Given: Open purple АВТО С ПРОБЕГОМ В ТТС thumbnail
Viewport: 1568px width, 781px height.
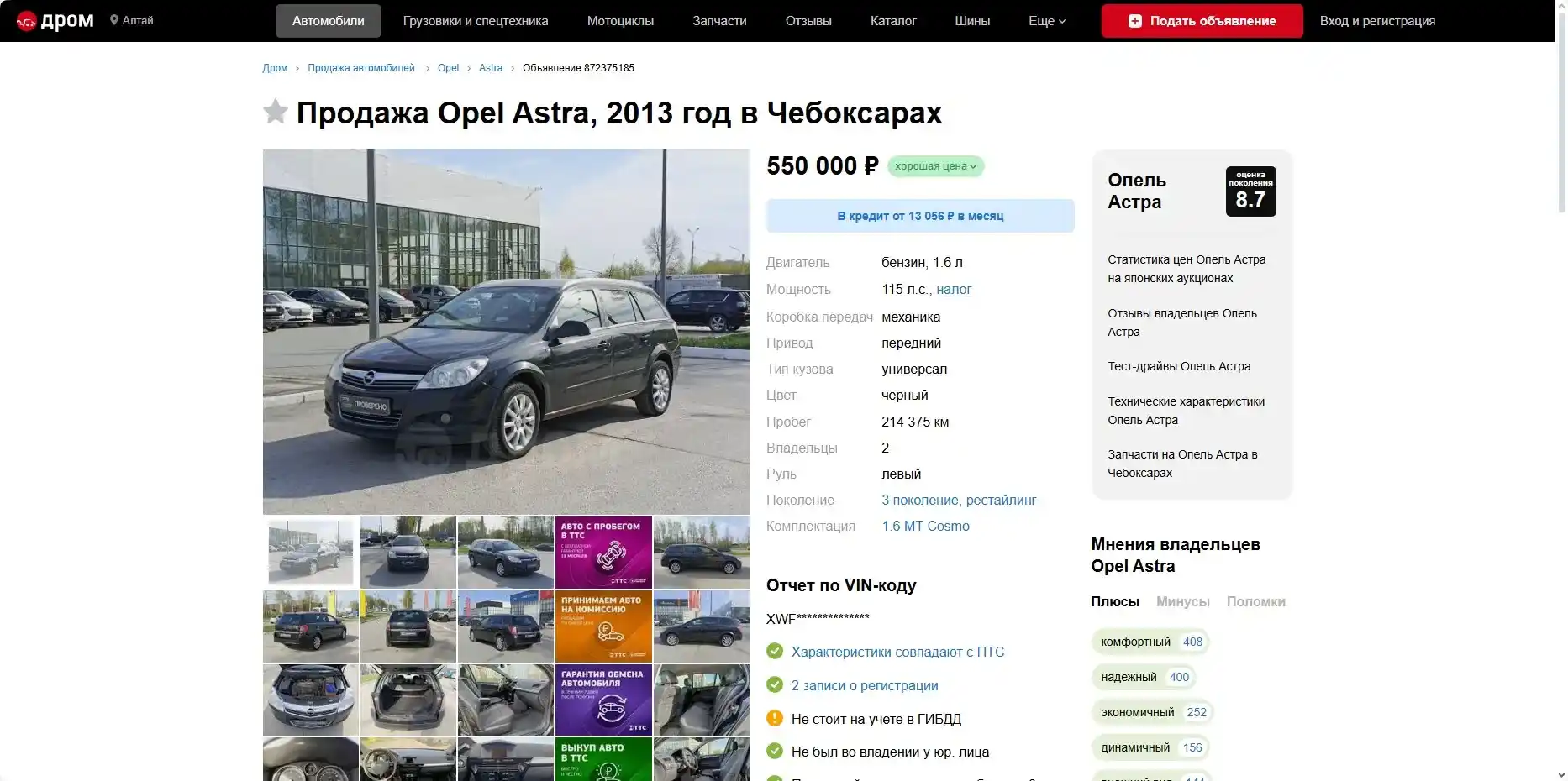Looking at the screenshot, I should (x=603, y=552).
